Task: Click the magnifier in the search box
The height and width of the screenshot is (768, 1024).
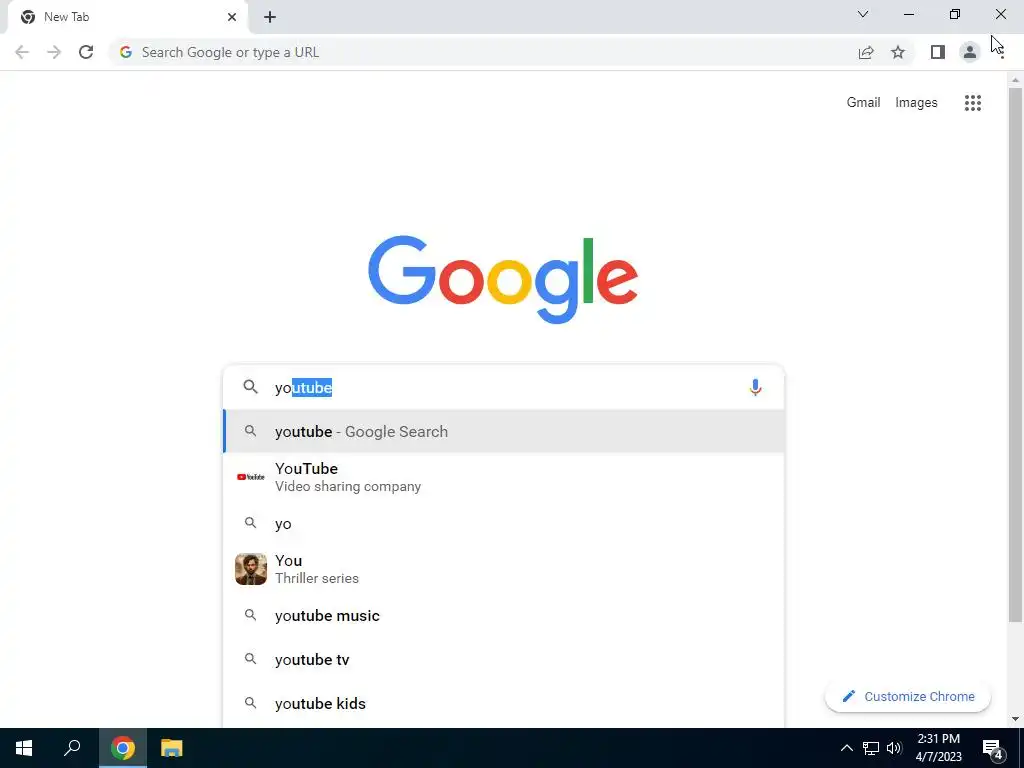Action: pos(251,387)
